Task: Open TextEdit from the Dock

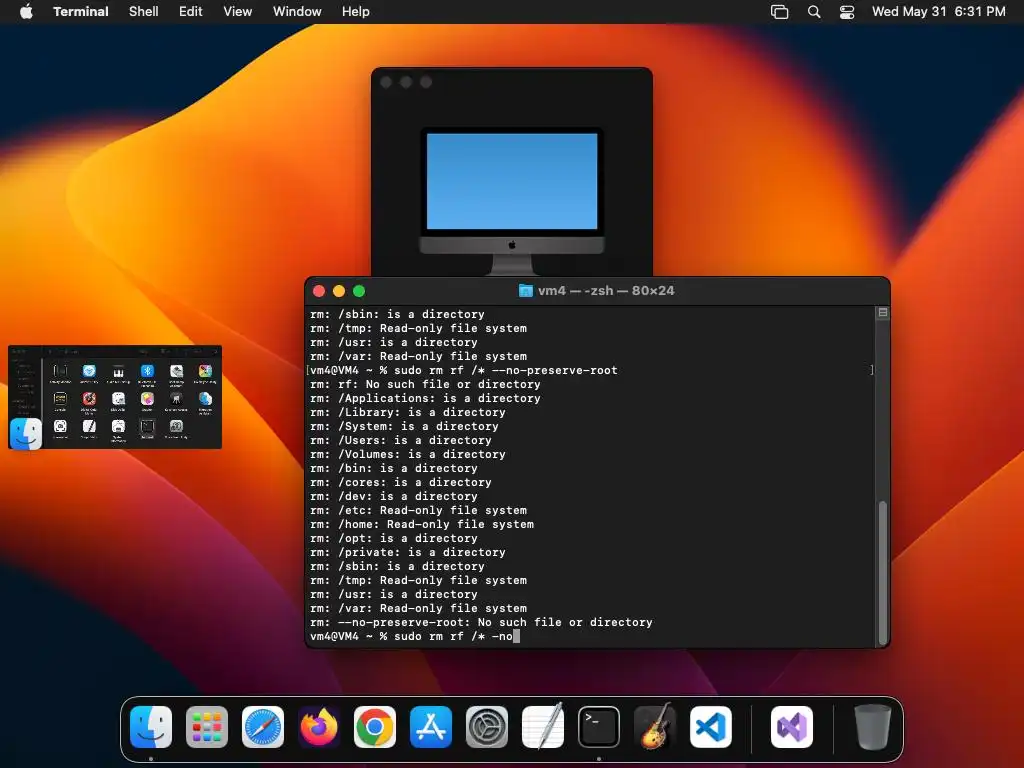Action: (x=543, y=727)
